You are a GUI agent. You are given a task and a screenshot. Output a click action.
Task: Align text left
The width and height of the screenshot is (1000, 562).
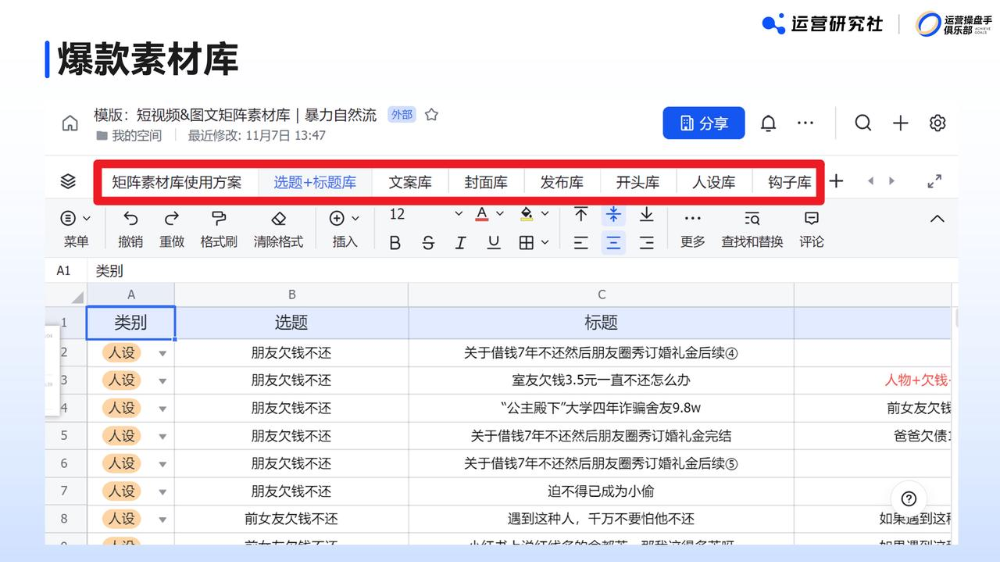[x=580, y=243]
